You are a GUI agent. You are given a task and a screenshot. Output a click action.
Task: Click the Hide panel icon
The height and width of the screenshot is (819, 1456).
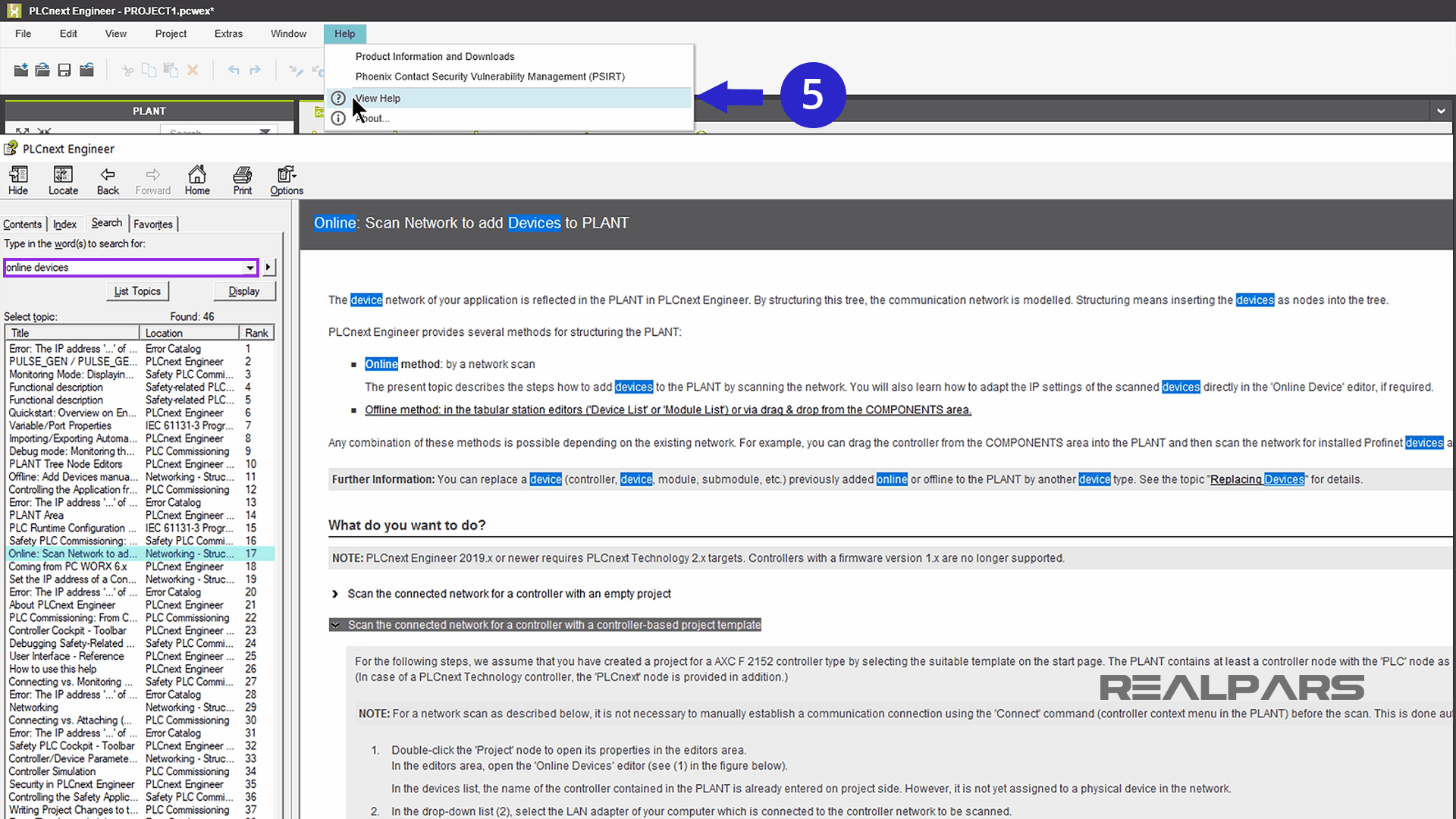tap(18, 180)
